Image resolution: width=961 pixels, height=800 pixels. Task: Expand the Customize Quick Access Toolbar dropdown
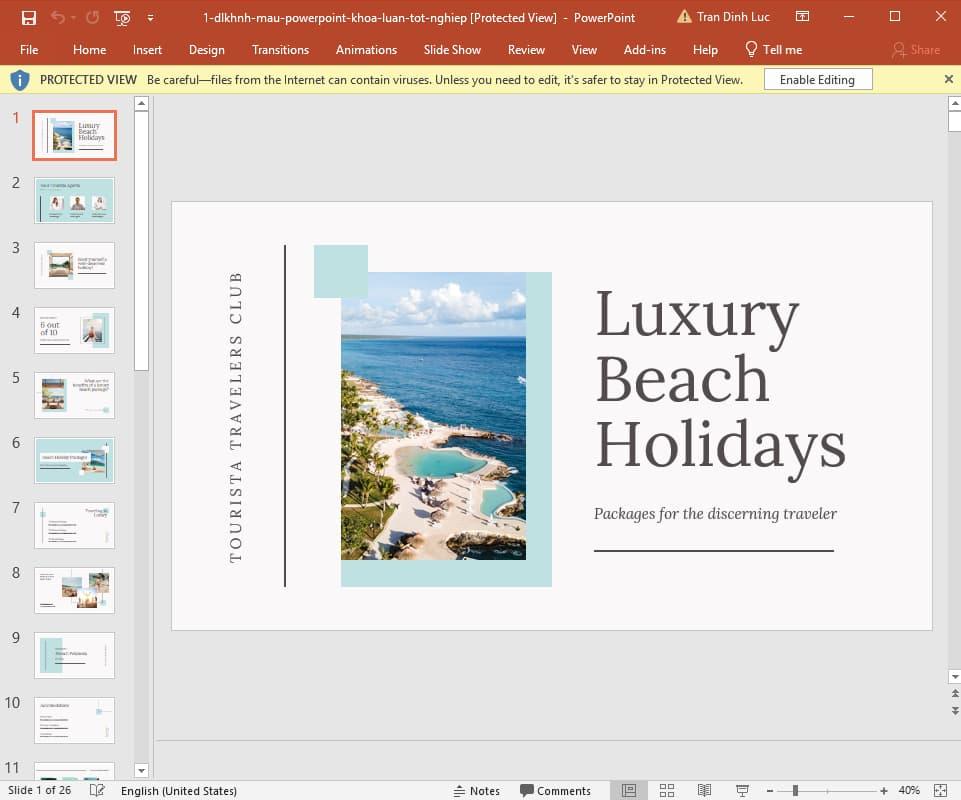pos(150,17)
